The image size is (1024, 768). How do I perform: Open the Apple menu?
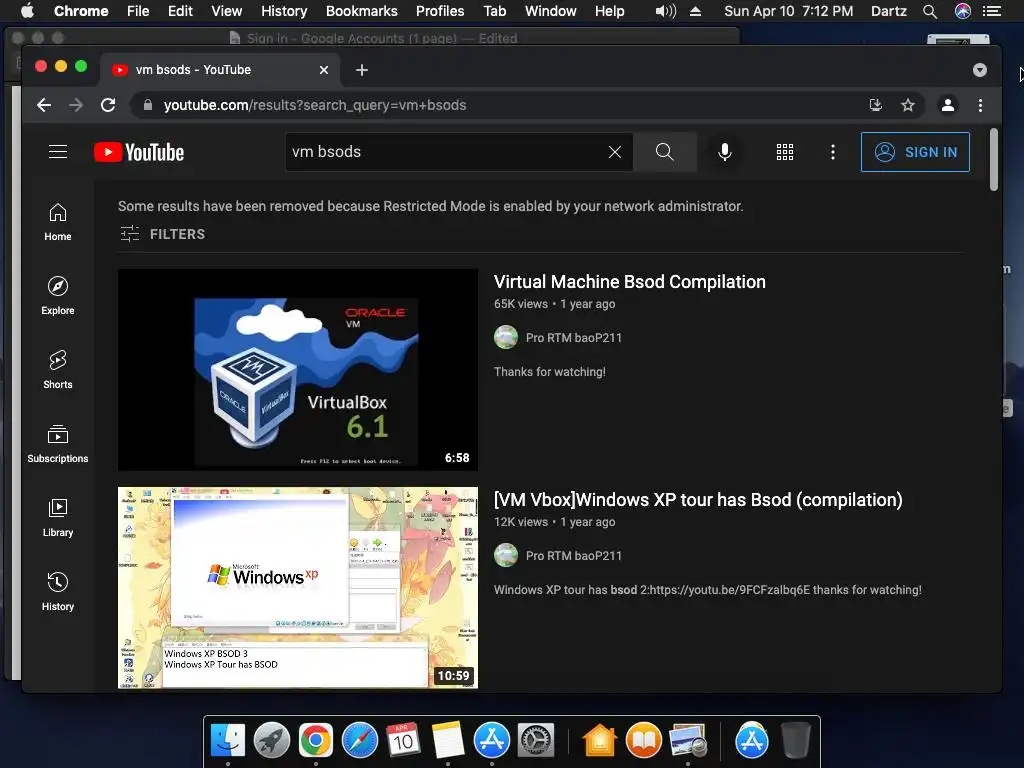point(27,10)
